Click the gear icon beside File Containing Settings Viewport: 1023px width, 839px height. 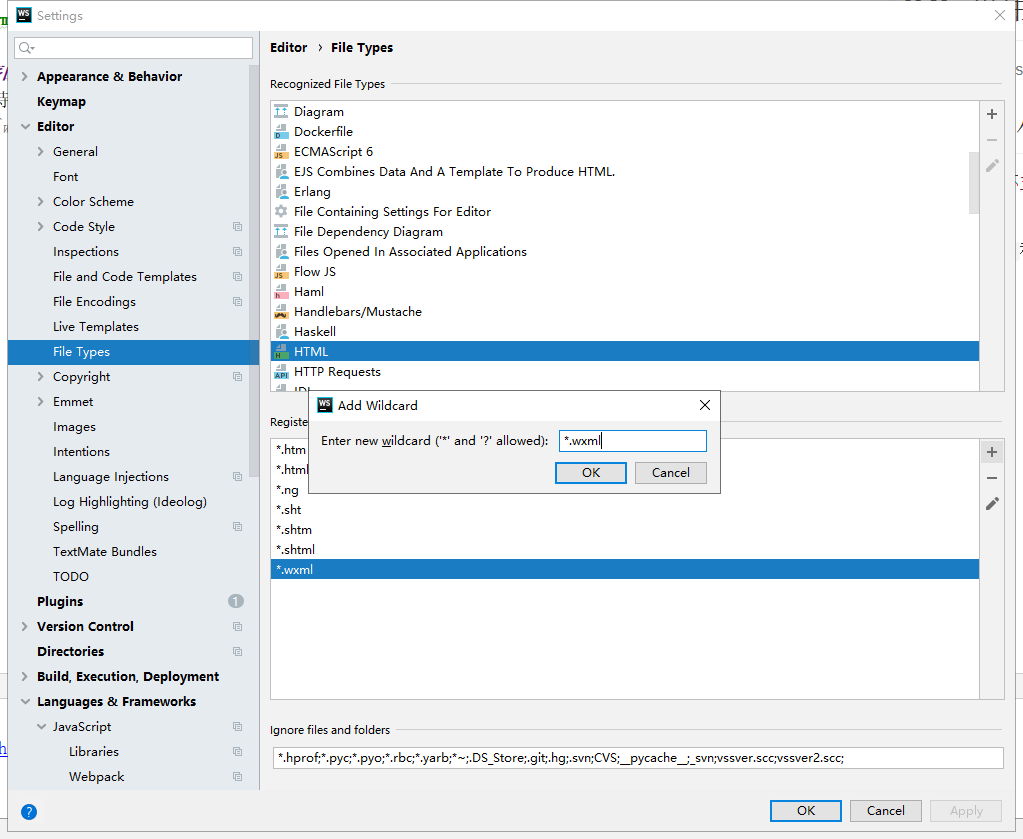(x=281, y=211)
